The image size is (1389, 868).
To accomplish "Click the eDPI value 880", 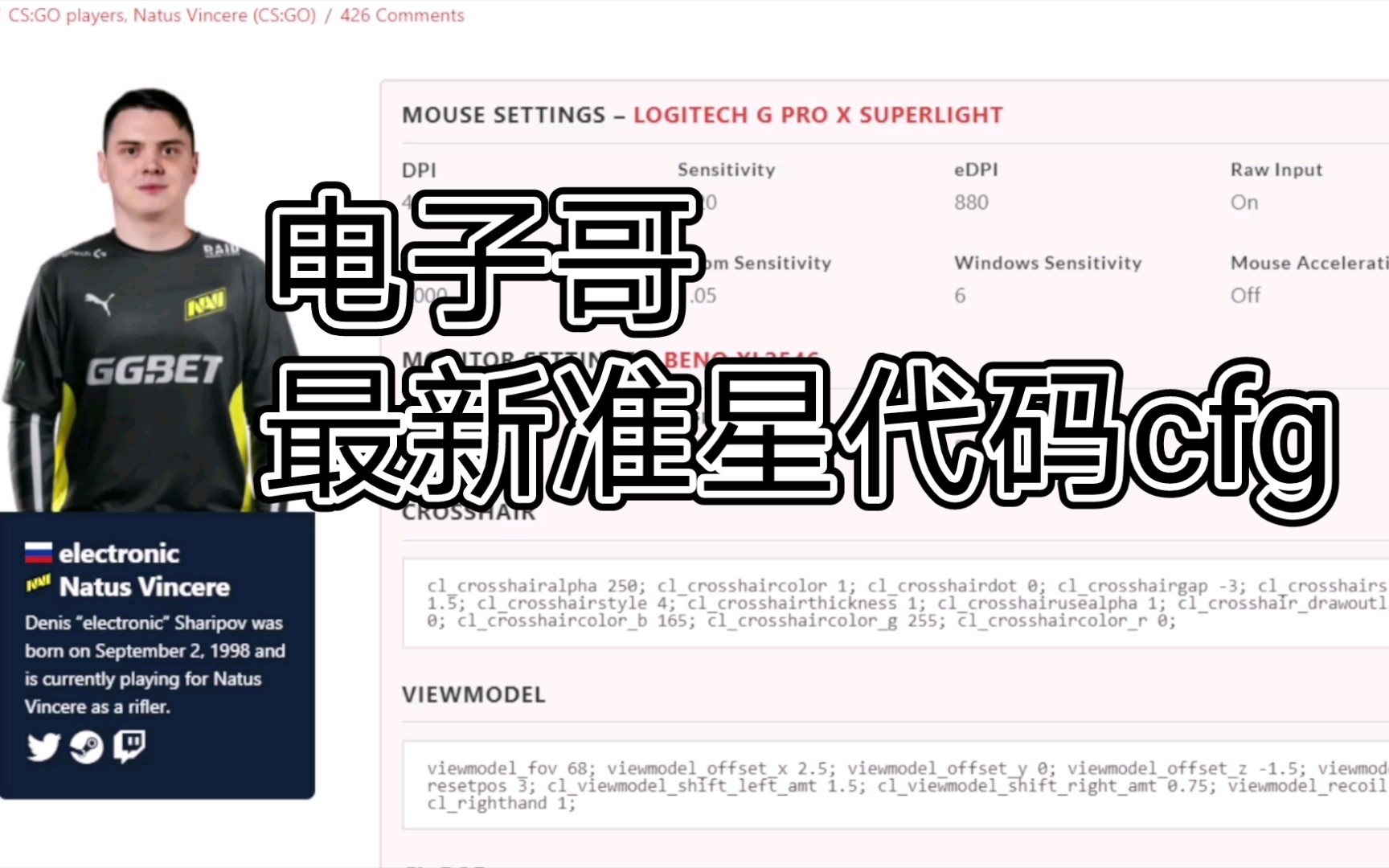I will 971,203.
